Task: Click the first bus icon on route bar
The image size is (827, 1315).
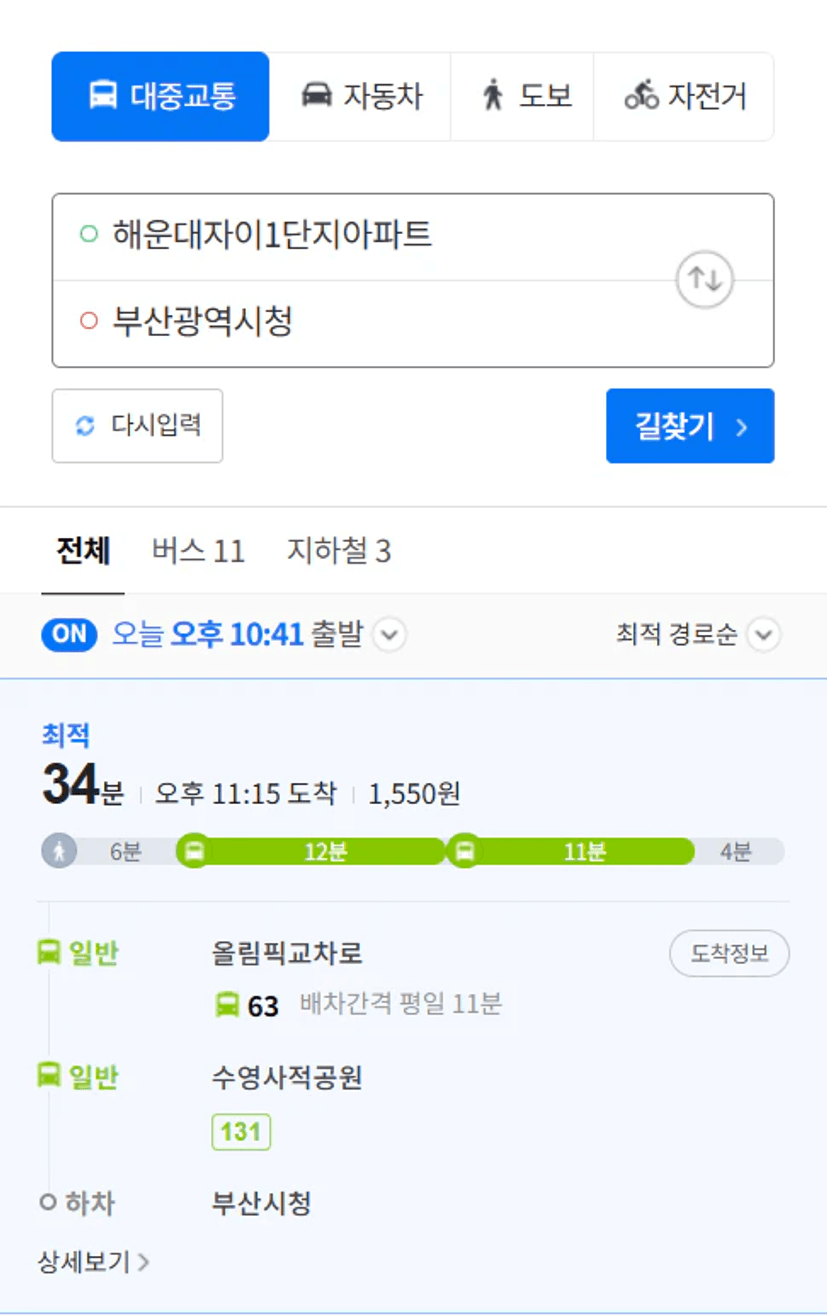Action: tap(194, 852)
